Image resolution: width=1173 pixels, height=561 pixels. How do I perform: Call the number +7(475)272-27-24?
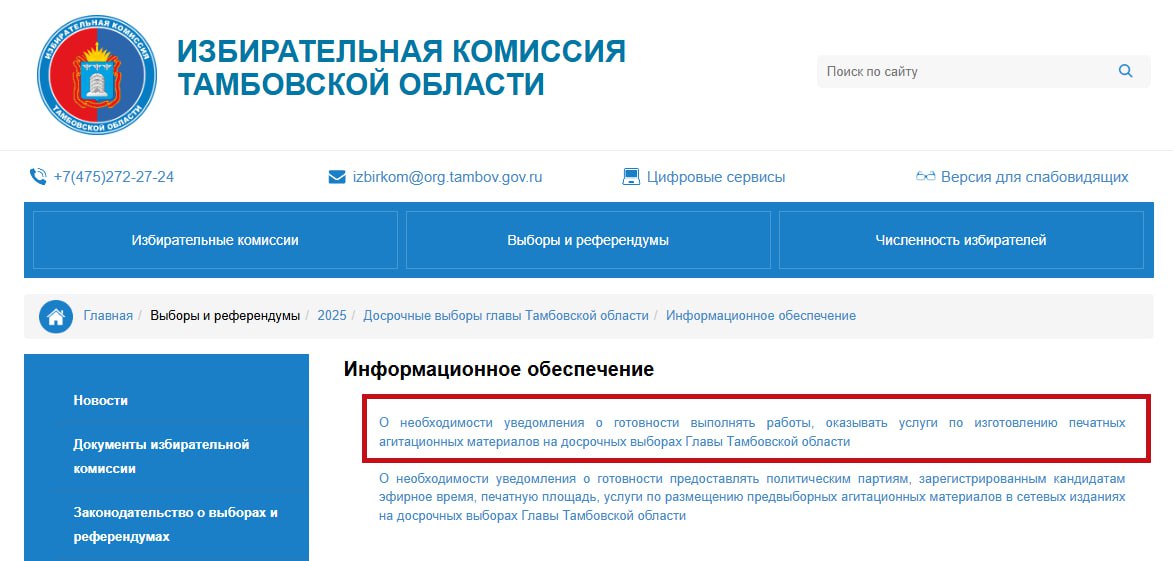coord(114,177)
